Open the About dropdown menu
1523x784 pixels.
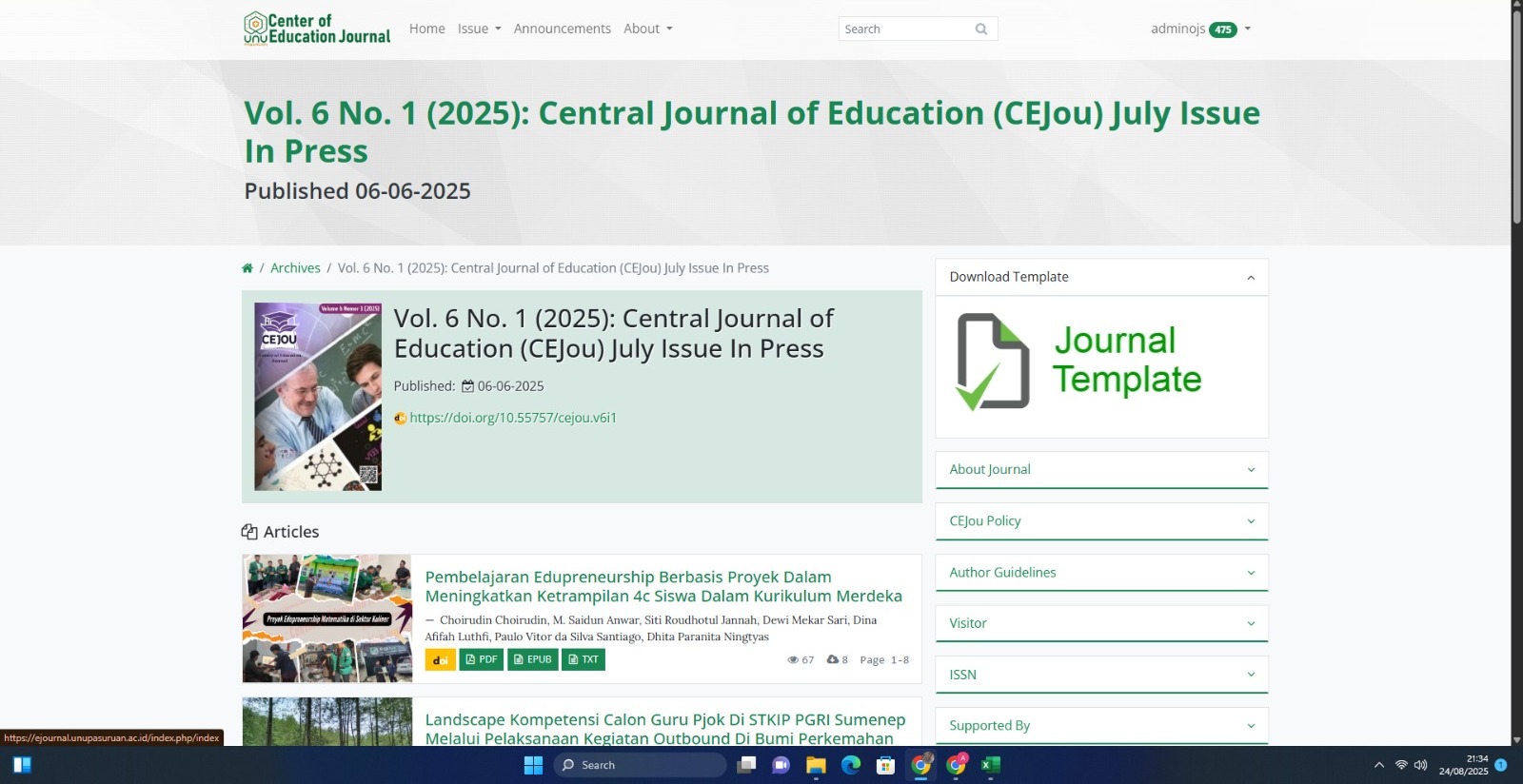tap(648, 29)
